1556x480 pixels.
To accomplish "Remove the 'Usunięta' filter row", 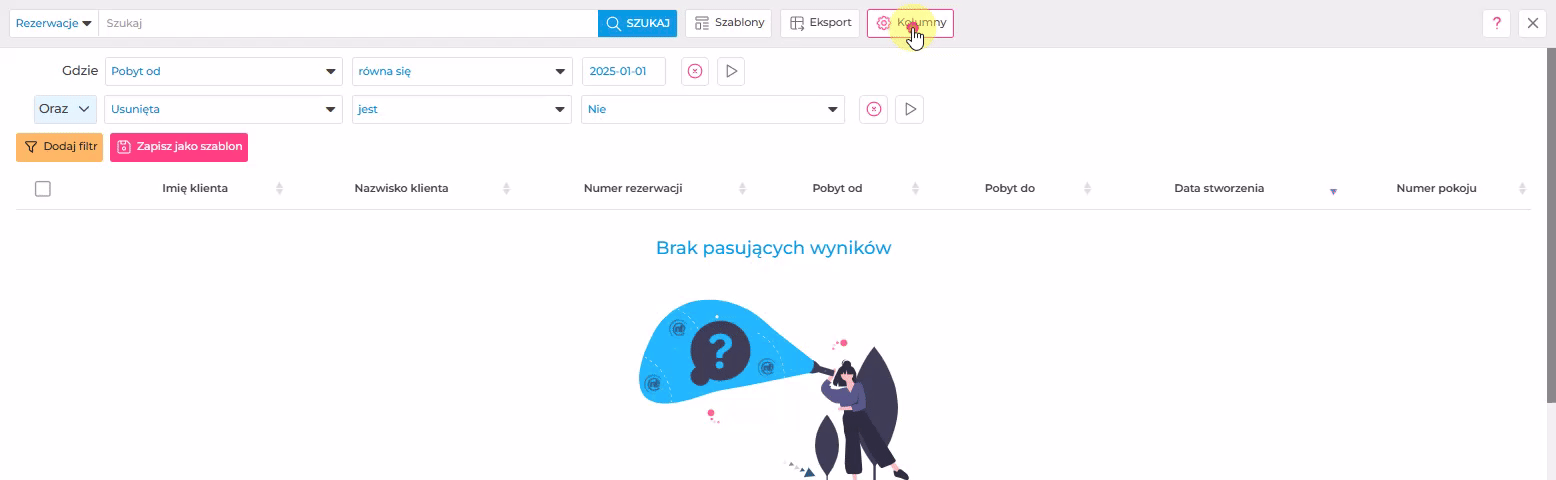I will tap(873, 110).
